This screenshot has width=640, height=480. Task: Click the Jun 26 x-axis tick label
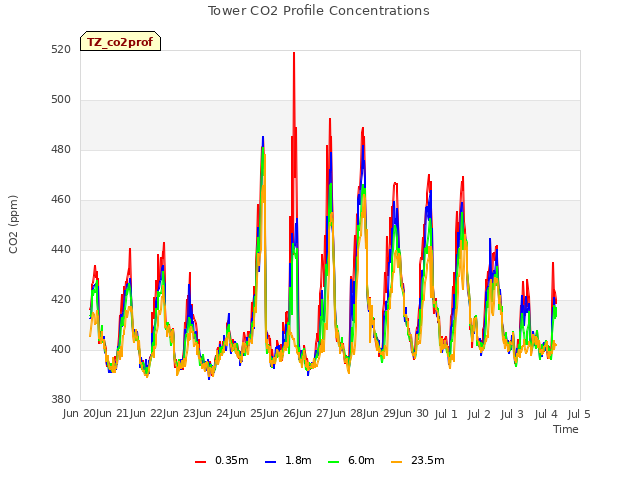(281, 414)
